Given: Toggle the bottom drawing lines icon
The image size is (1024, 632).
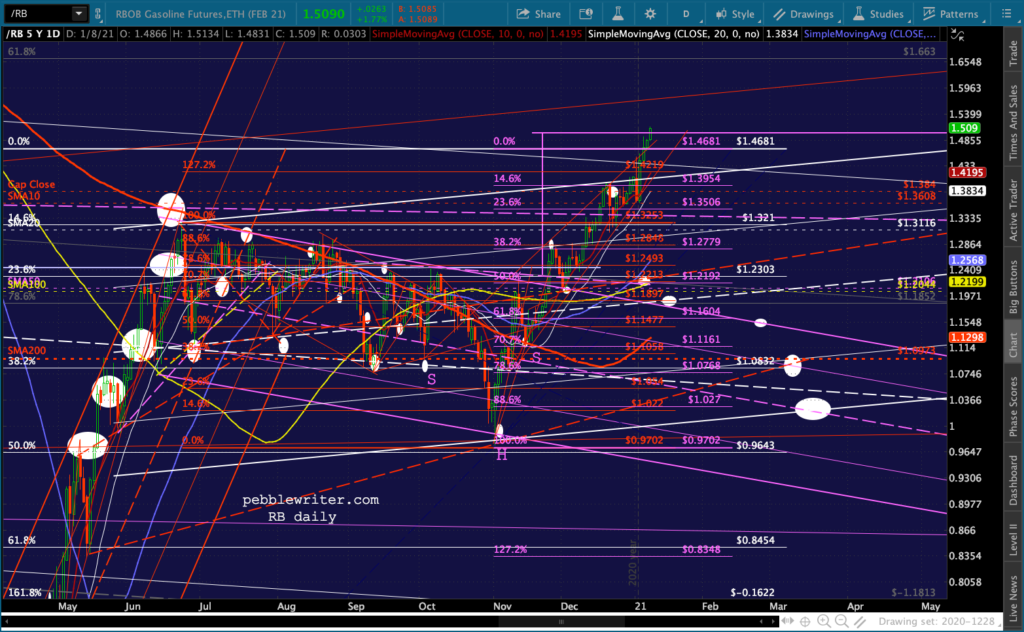Looking at the screenshot, I should point(860,622).
